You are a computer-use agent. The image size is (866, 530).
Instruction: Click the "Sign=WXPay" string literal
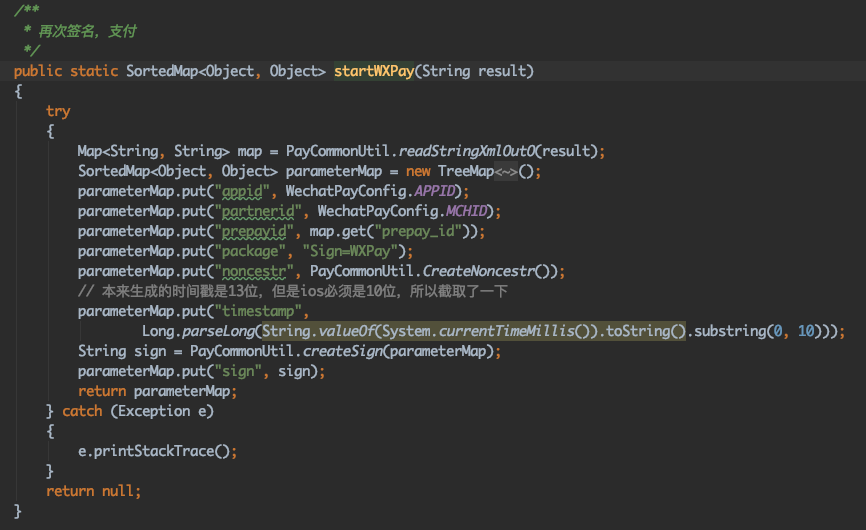(x=350, y=251)
